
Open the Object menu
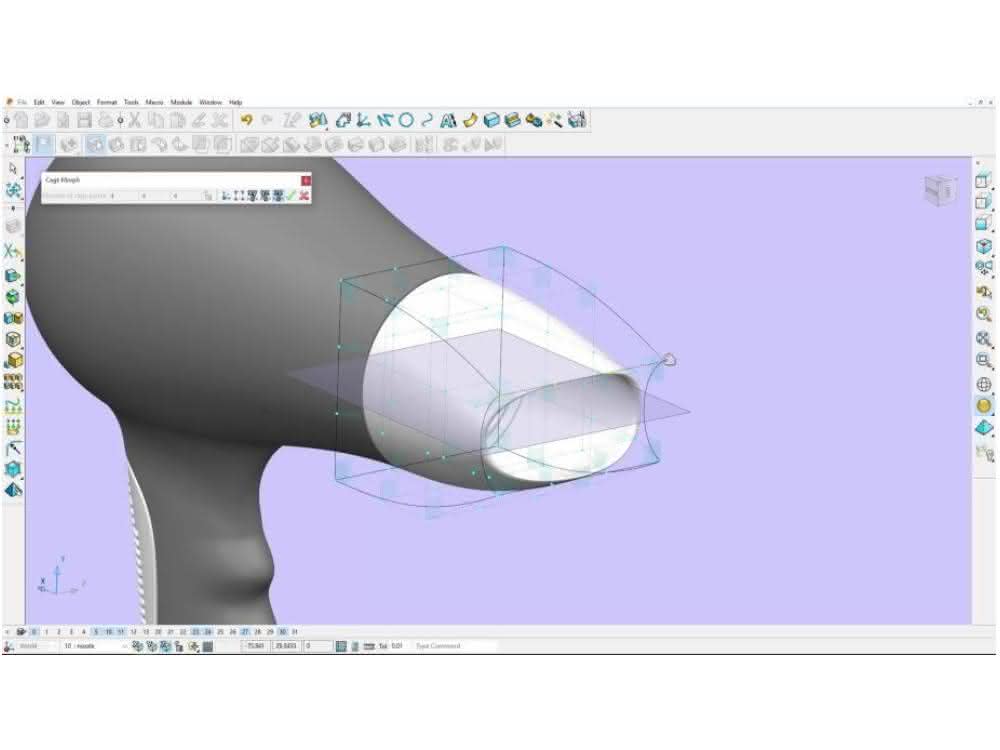81,102
